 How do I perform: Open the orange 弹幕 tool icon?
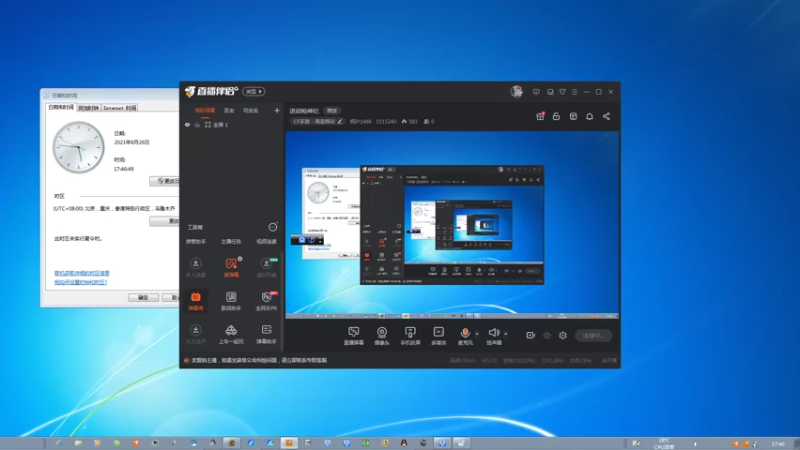(195, 301)
